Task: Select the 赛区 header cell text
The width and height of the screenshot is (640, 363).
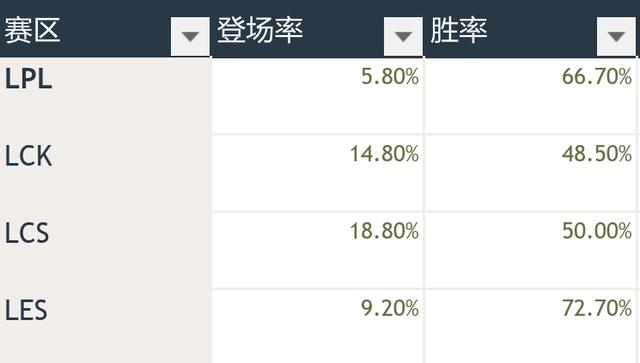Action: point(32,30)
